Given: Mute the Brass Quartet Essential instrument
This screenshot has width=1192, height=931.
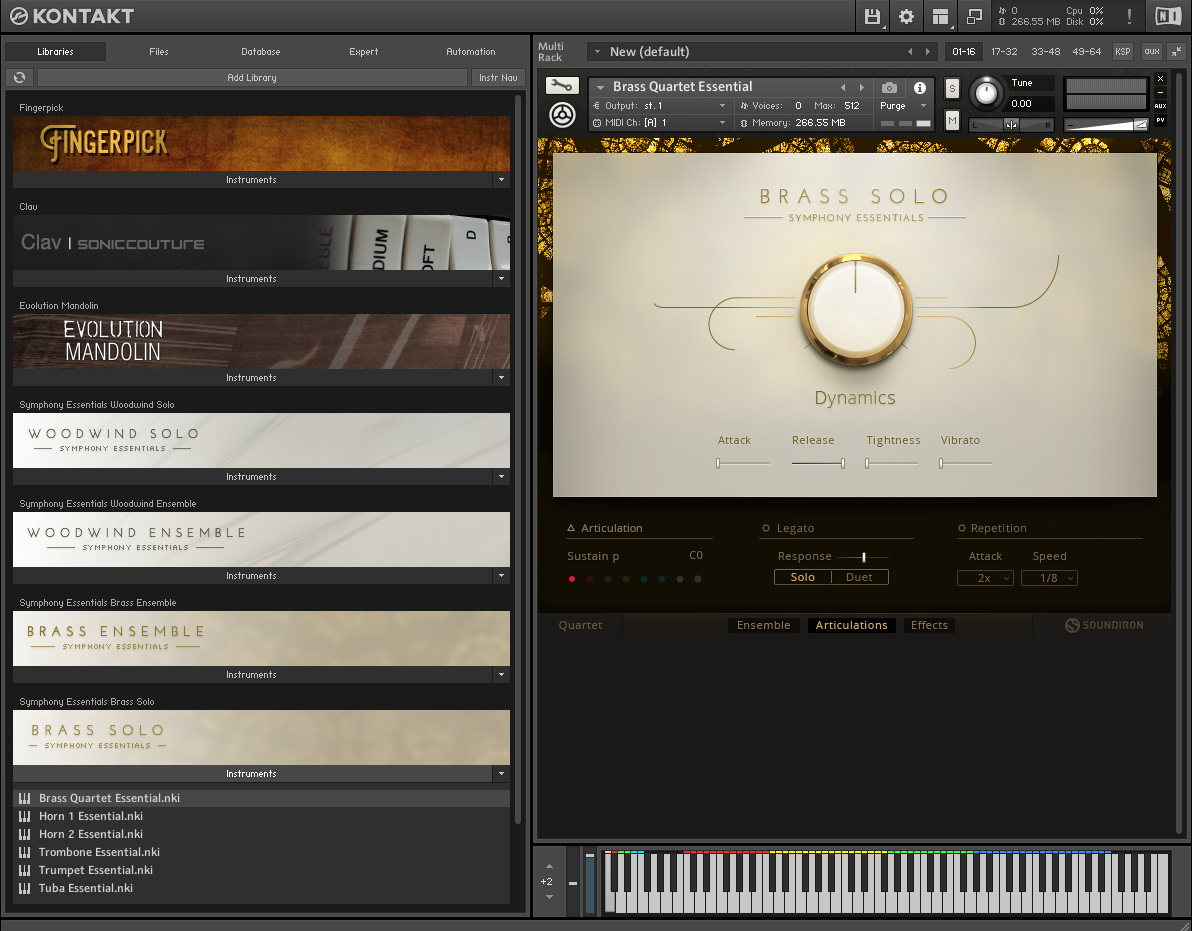Looking at the screenshot, I should coord(952,120).
